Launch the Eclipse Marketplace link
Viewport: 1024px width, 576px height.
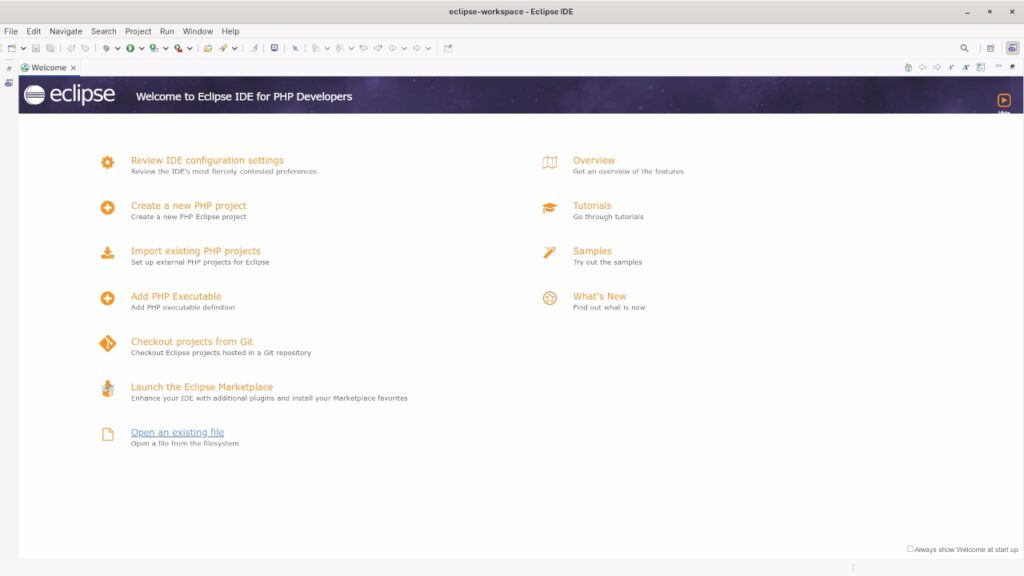(x=202, y=387)
